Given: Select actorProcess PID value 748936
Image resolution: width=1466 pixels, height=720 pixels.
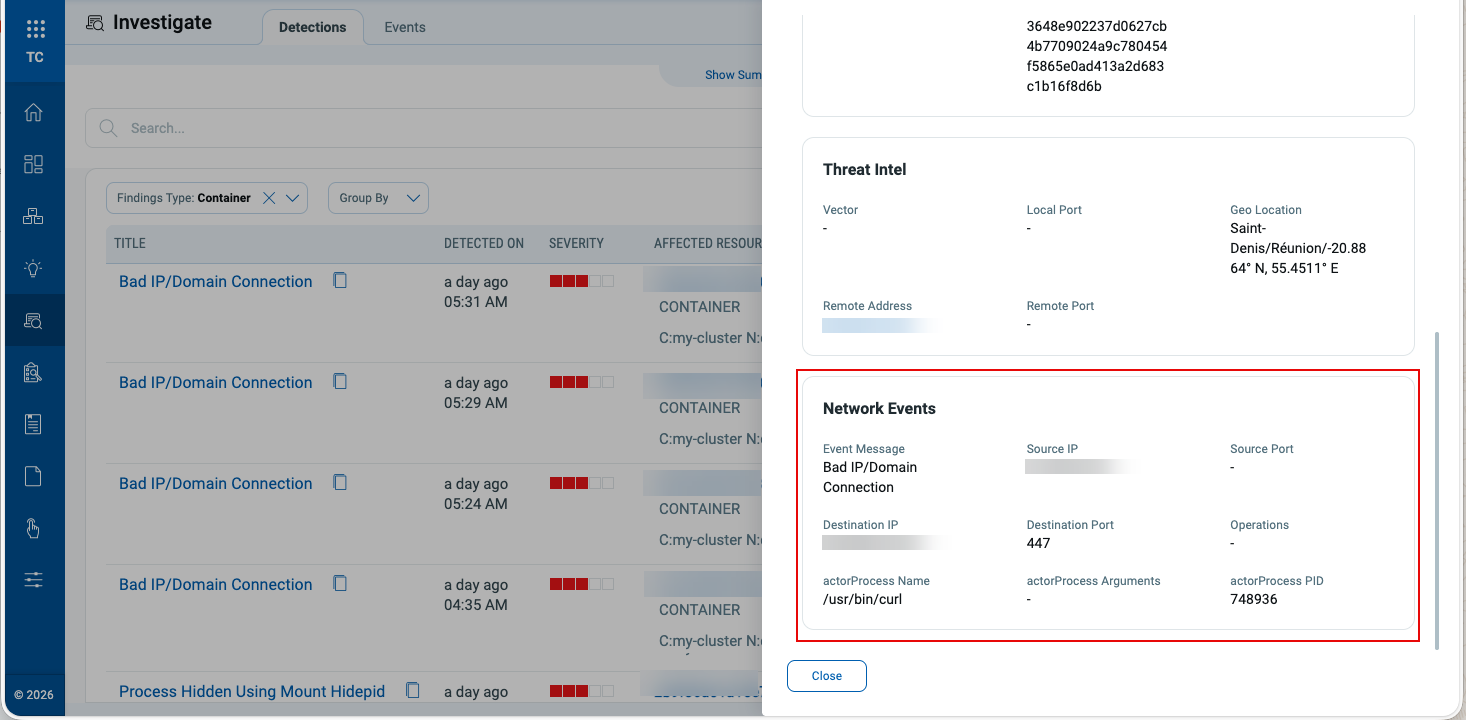Looking at the screenshot, I should [1253, 599].
